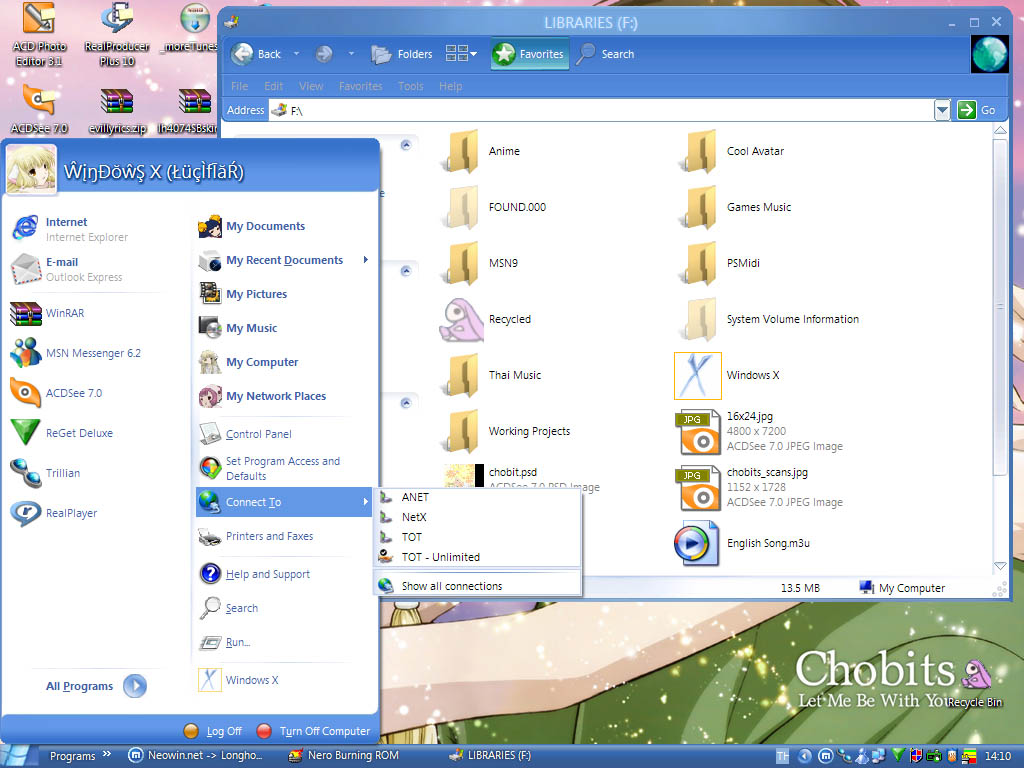Toggle the Folders pane in toolbar

402,54
